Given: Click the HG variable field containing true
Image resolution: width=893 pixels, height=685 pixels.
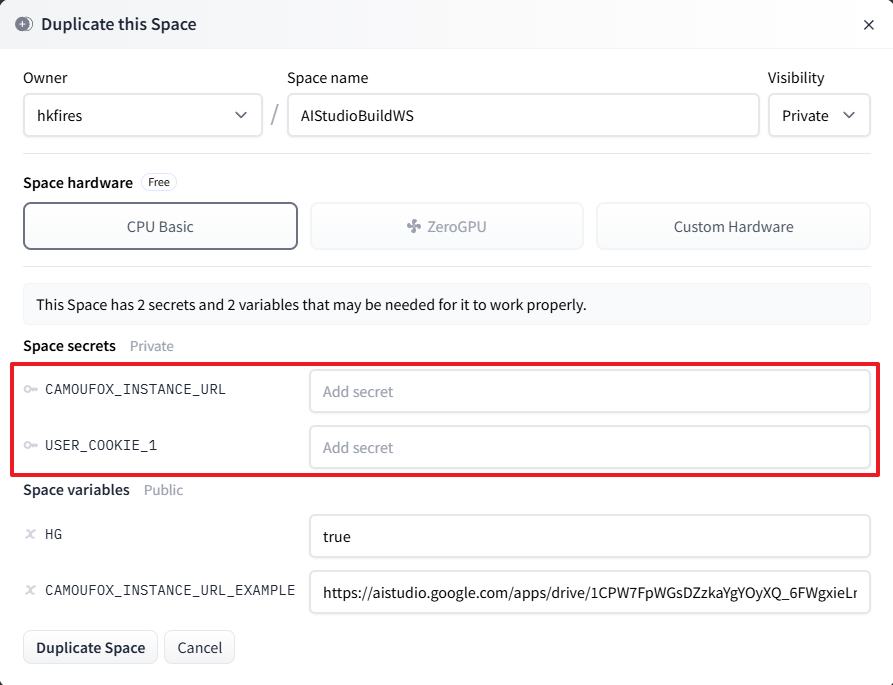Looking at the screenshot, I should (589, 536).
